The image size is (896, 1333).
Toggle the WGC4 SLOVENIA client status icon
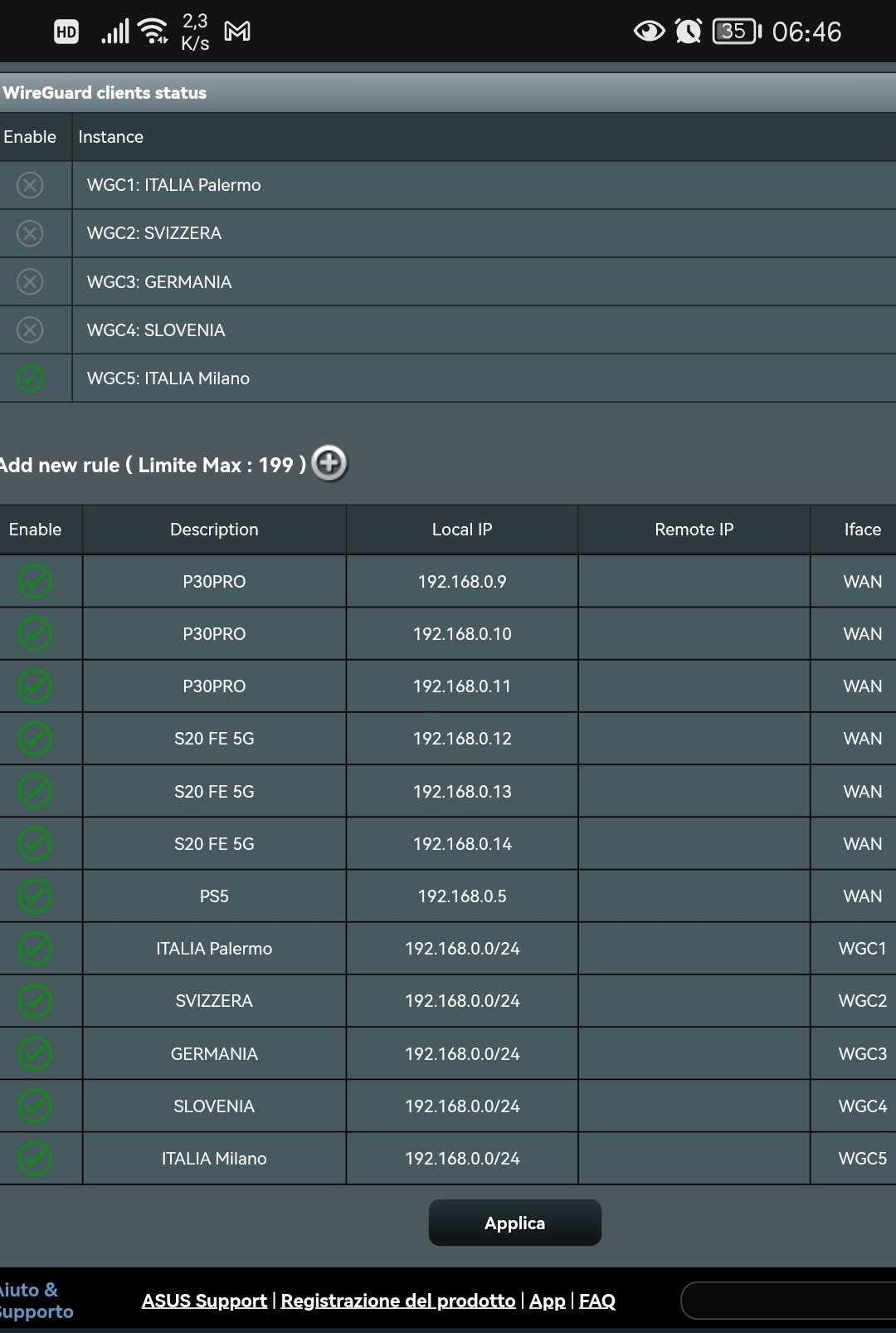tap(30, 330)
